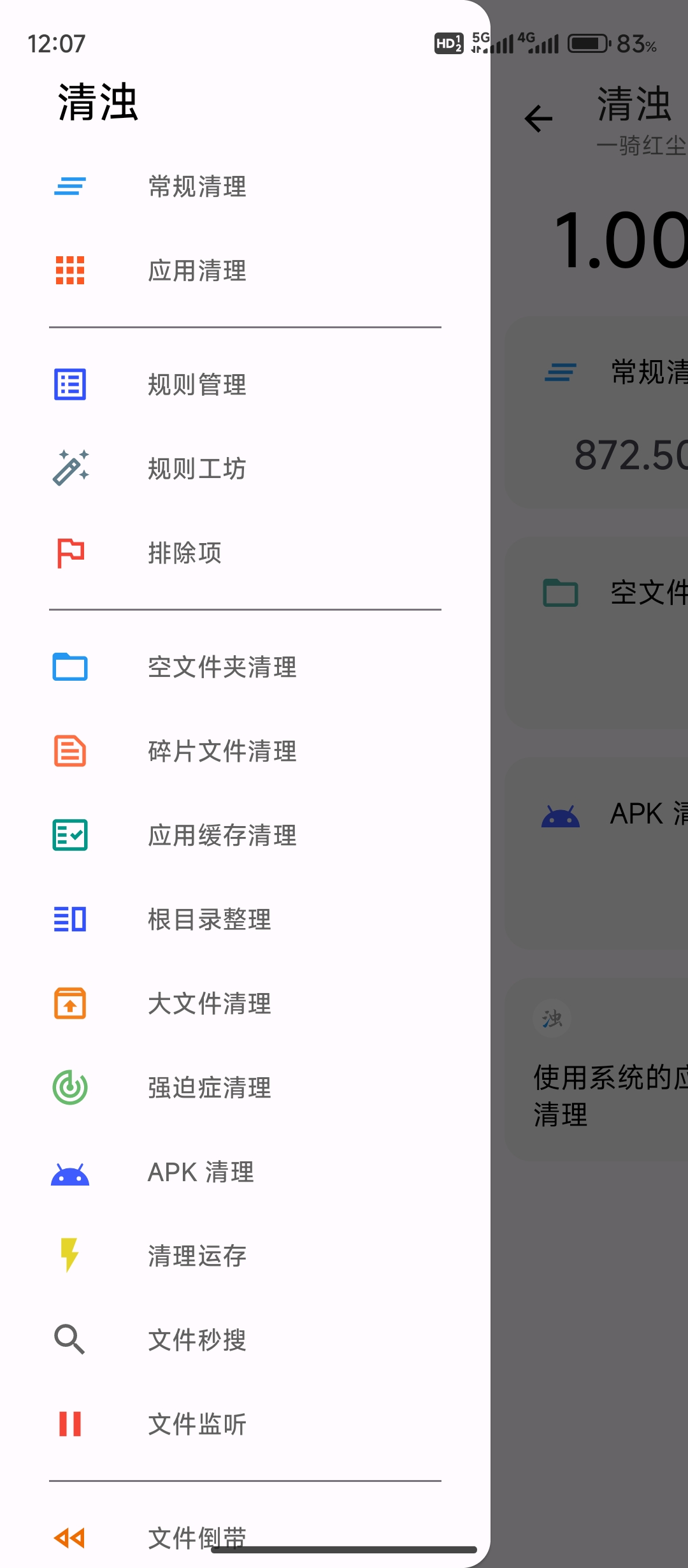The width and height of the screenshot is (688, 1568).
Task: Tap the orange grid 应用清理 icon
Action: (x=70, y=270)
